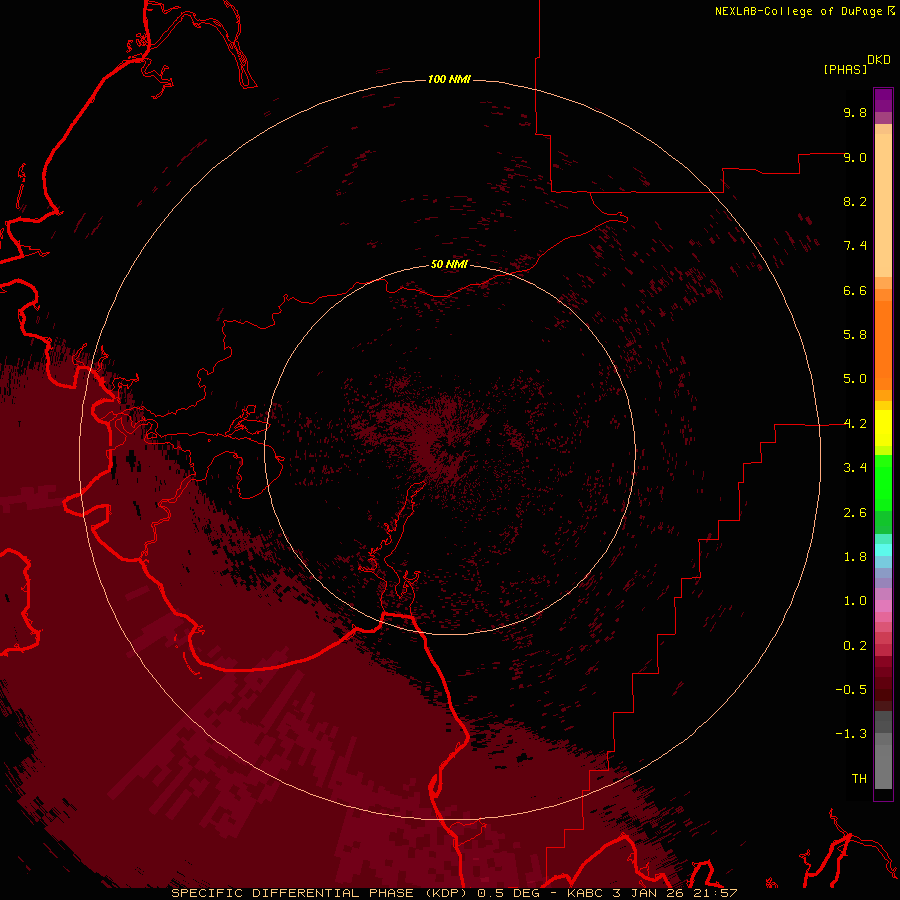Click the "-0.5" scale value
The width and height of the screenshot is (900, 900).
[851, 690]
